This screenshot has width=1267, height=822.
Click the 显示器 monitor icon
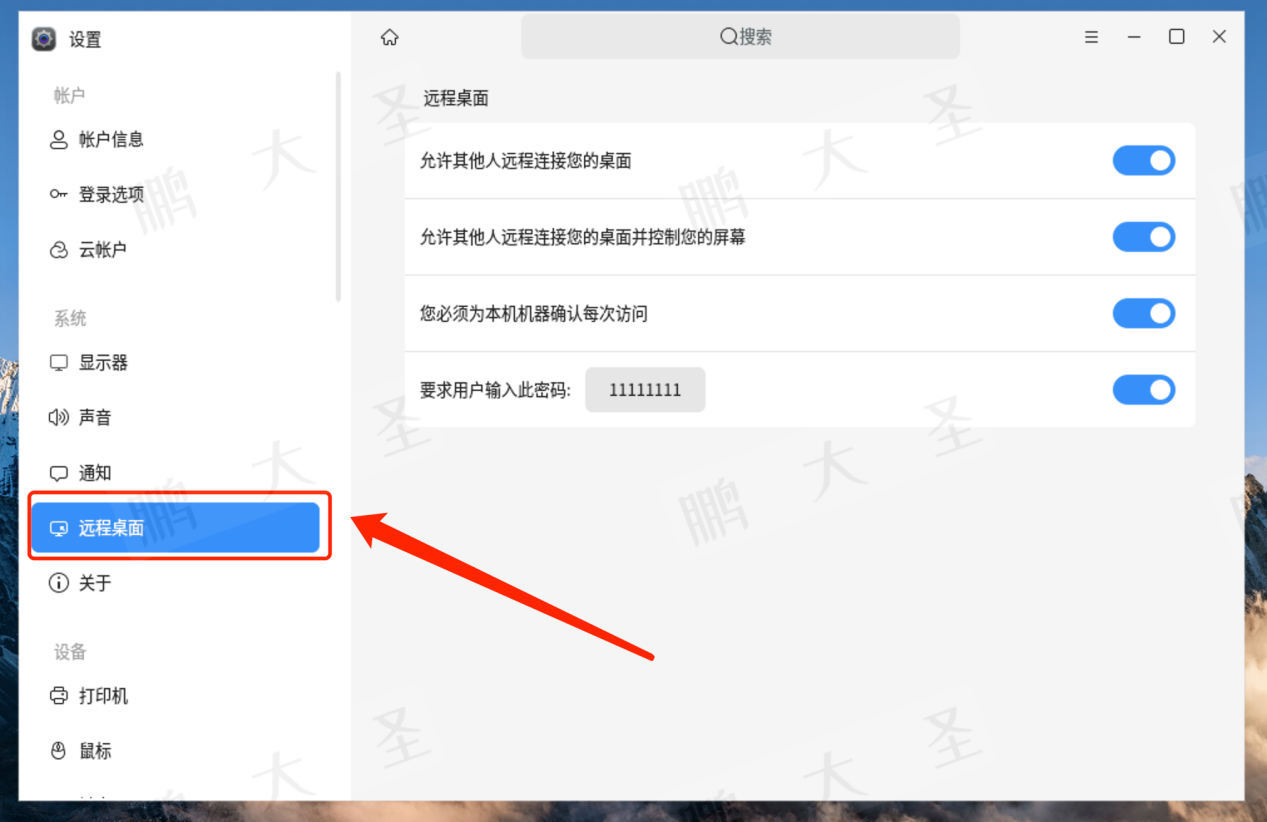point(59,363)
